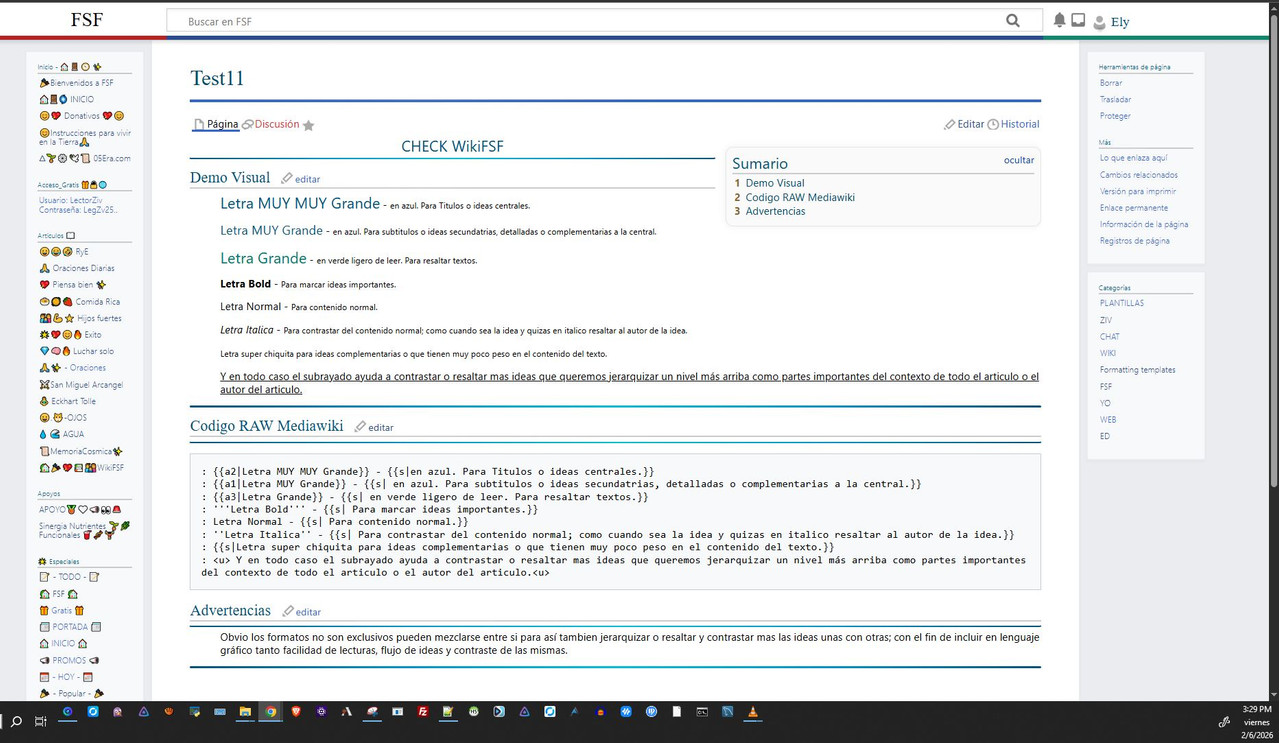The width and height of the screenshot is (1279, 743).
Task: Open Lo que enlaza aquí
Action: pos(1134,158)
